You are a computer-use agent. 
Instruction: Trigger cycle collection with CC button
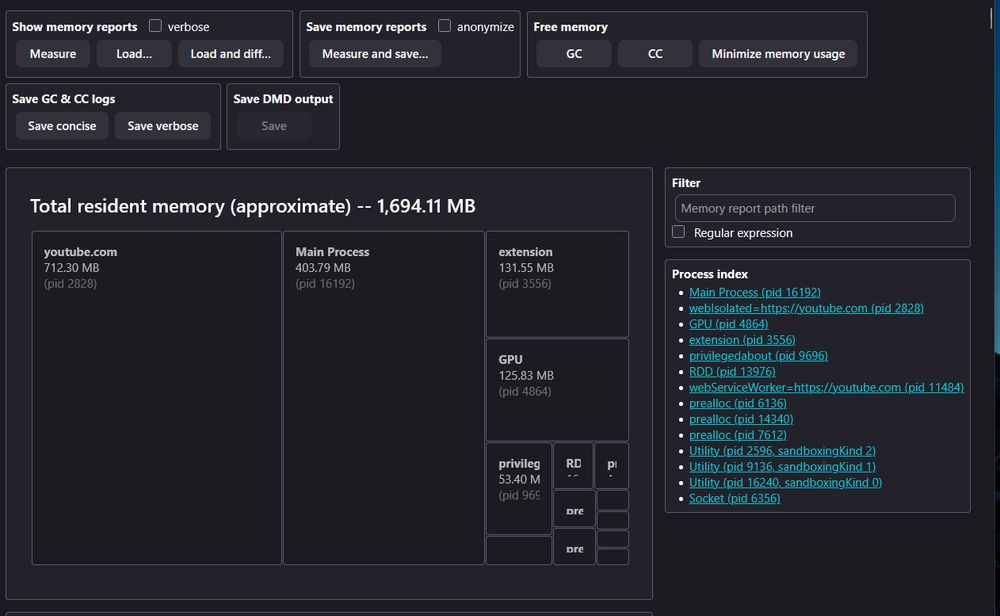[655, 54]
